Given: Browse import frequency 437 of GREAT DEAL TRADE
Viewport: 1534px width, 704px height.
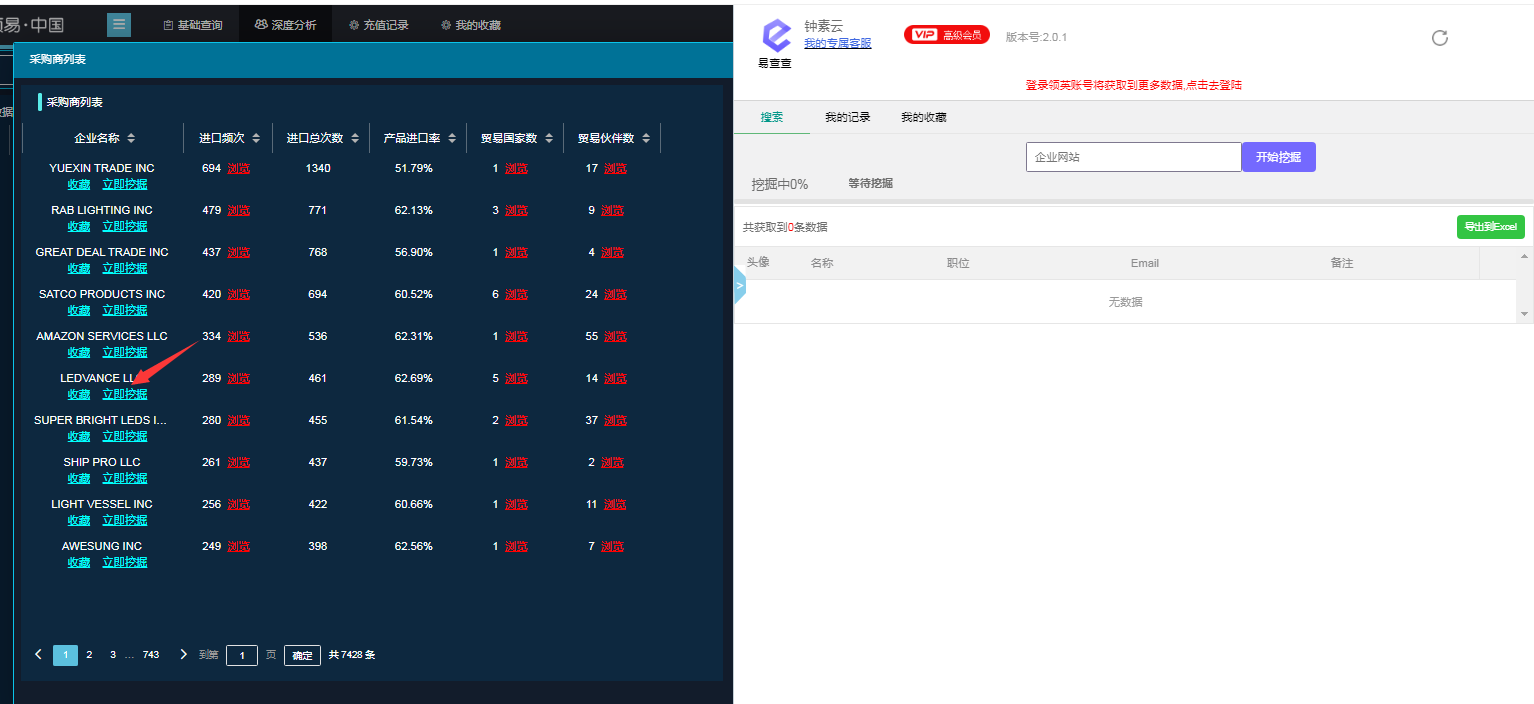Looking at the screenshot, I should [239, 252].
